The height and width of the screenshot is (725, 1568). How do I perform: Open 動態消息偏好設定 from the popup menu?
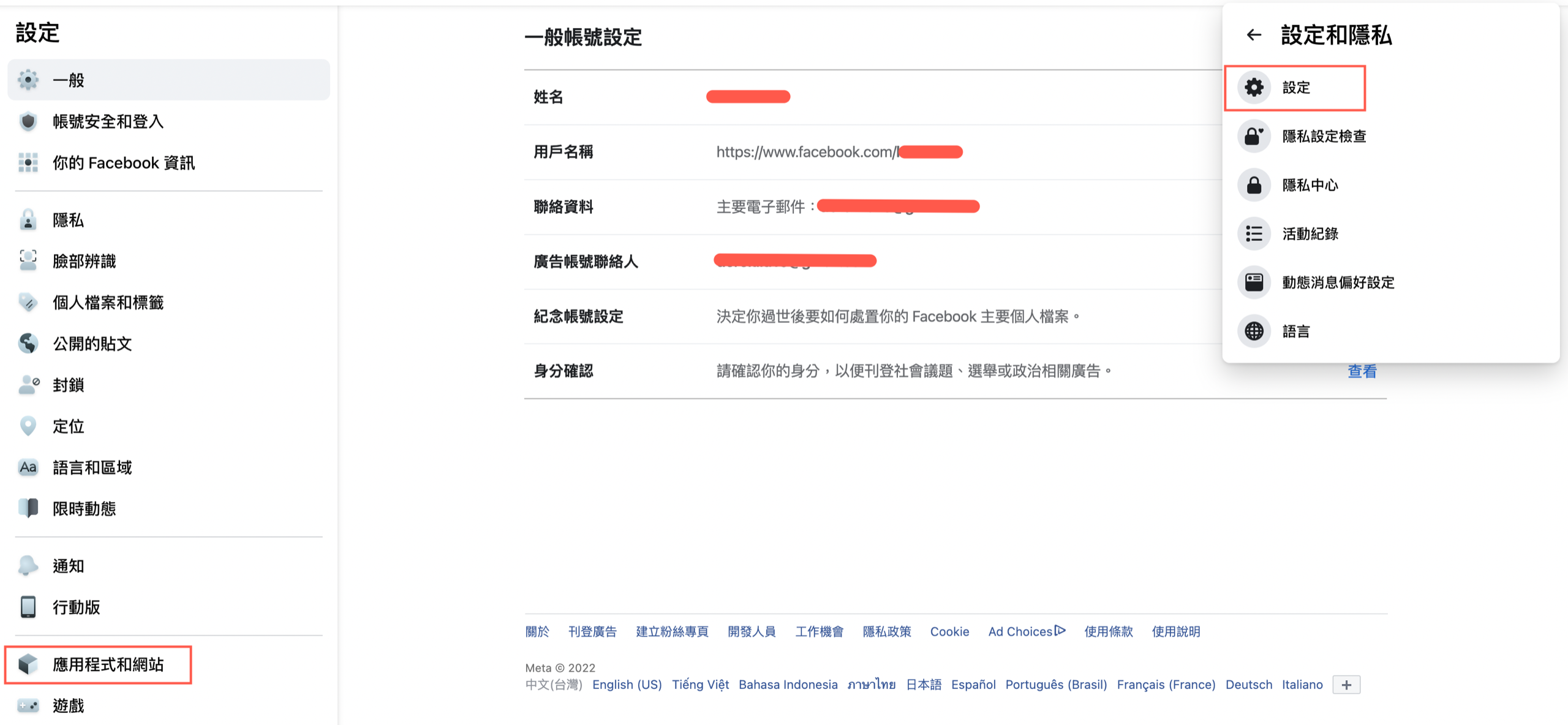coord(1390,282)
